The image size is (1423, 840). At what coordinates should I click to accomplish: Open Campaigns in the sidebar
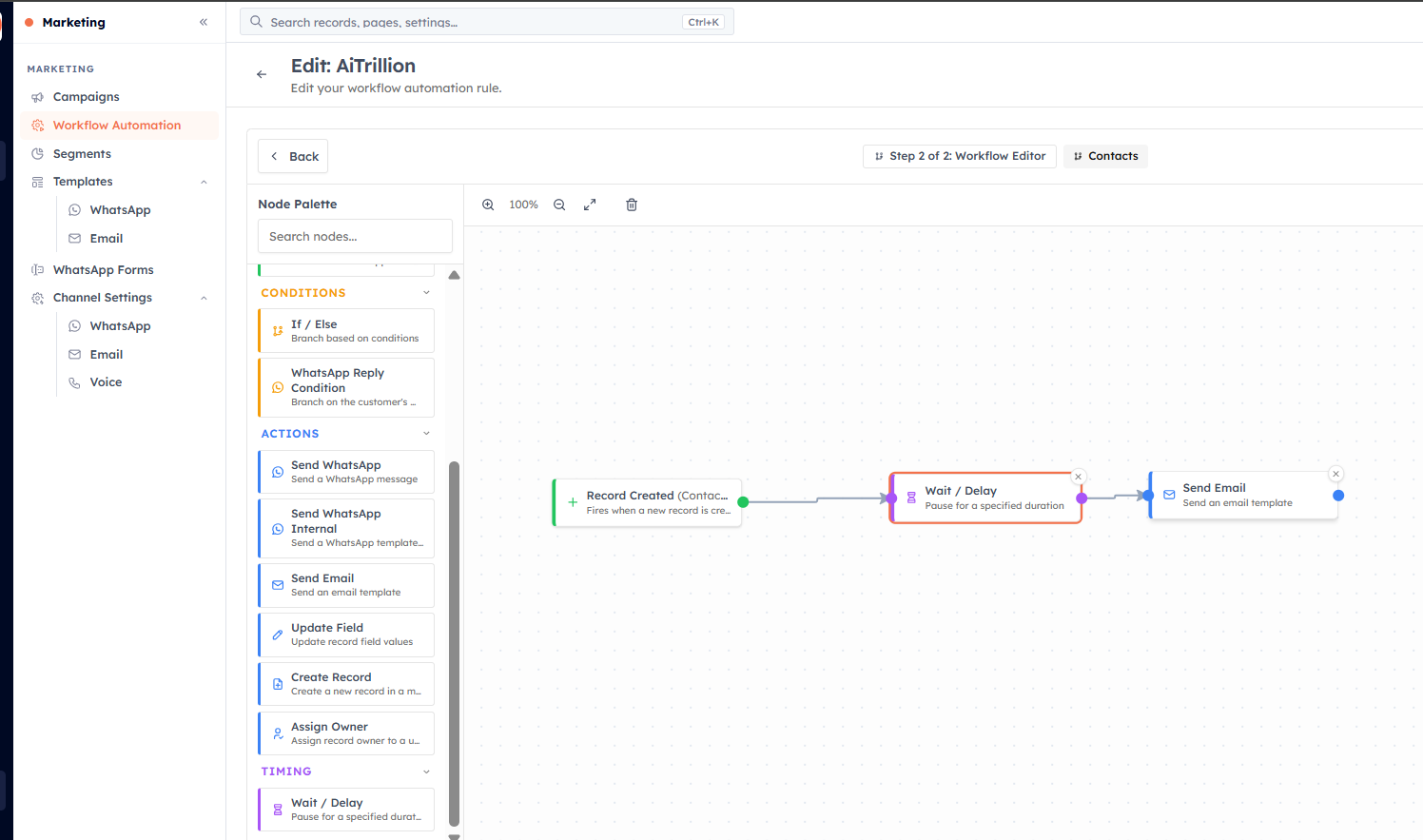tap(119, 97)
